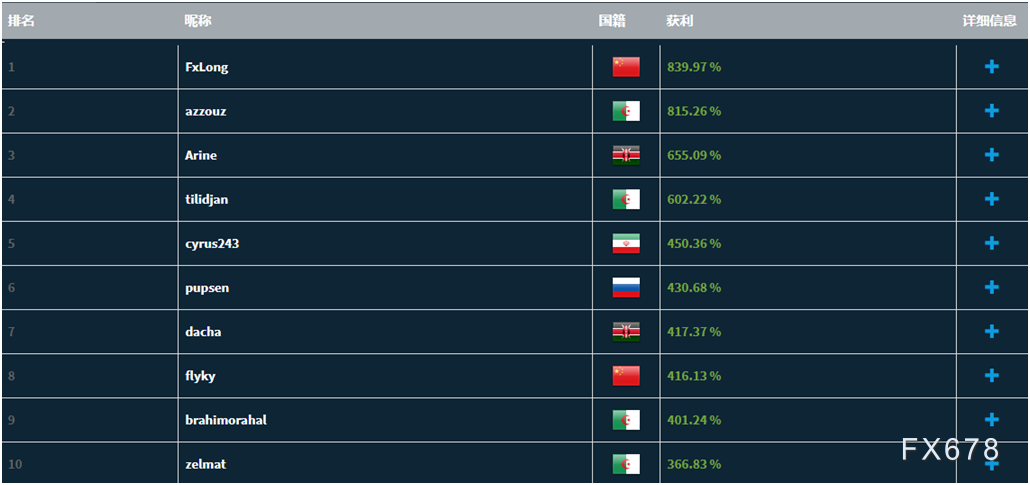Click the Kenya flag beside dacha
Screen dimensions: 1030x485
[x=626, y=332]
